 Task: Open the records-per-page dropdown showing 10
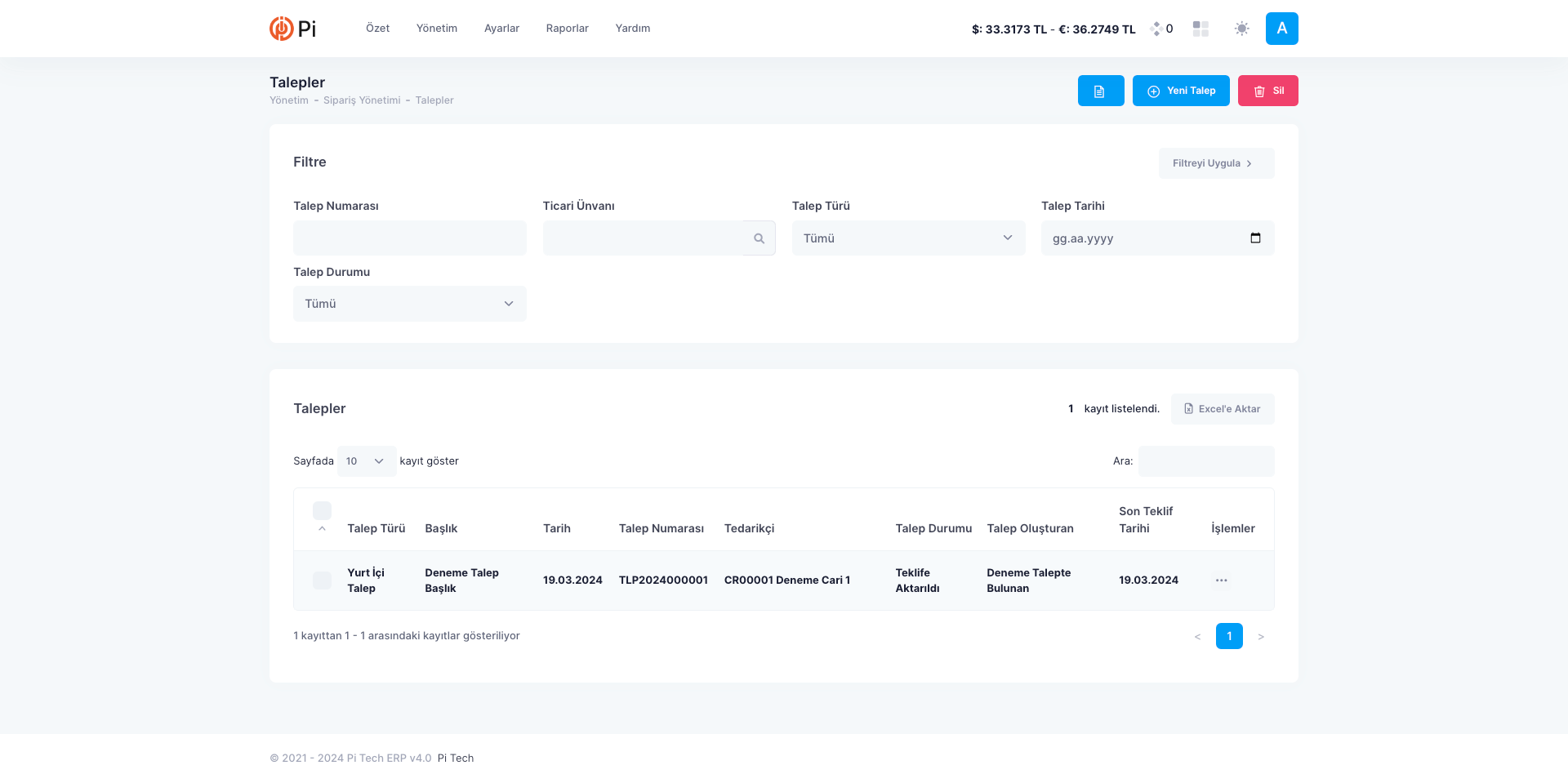click(366, 461)
